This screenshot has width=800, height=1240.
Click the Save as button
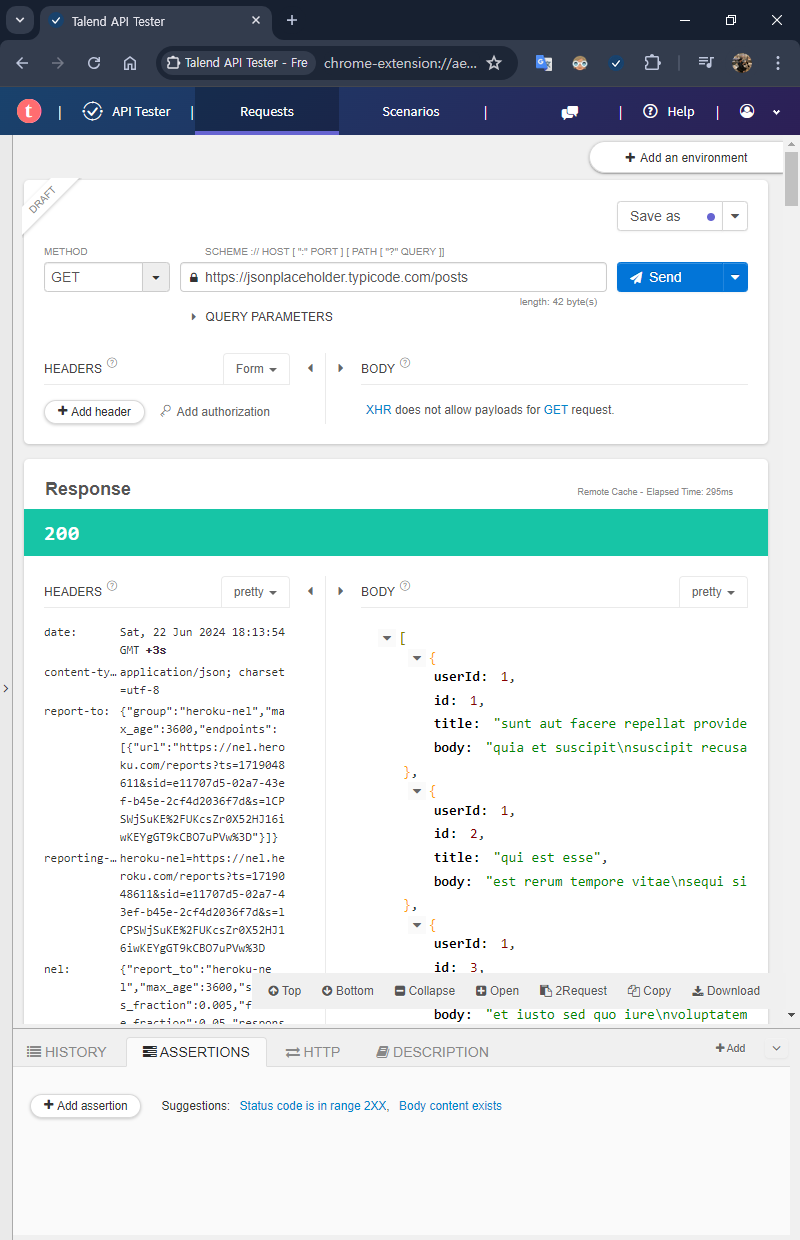[670, 216]
